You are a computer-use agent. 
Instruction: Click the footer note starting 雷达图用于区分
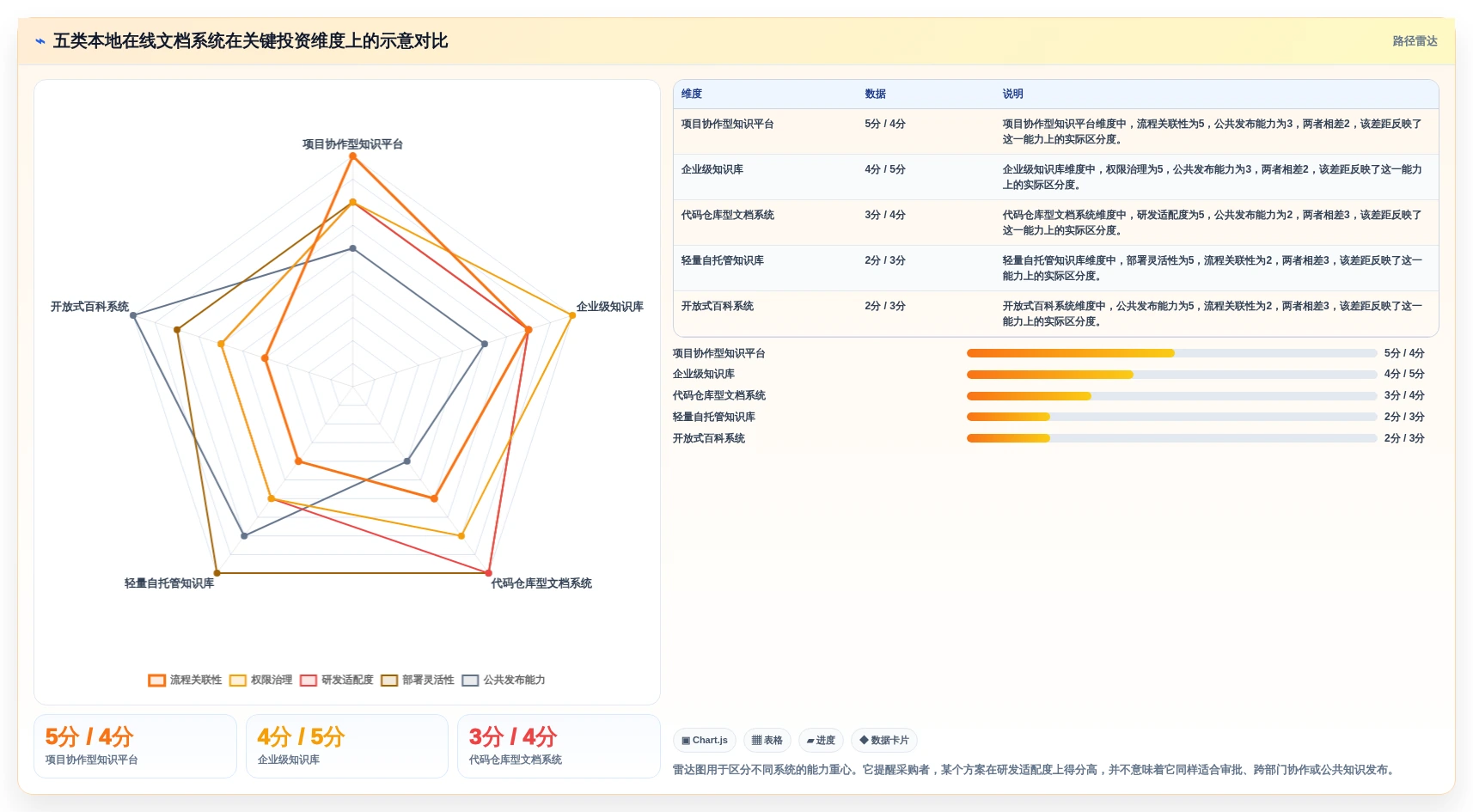1036,770
